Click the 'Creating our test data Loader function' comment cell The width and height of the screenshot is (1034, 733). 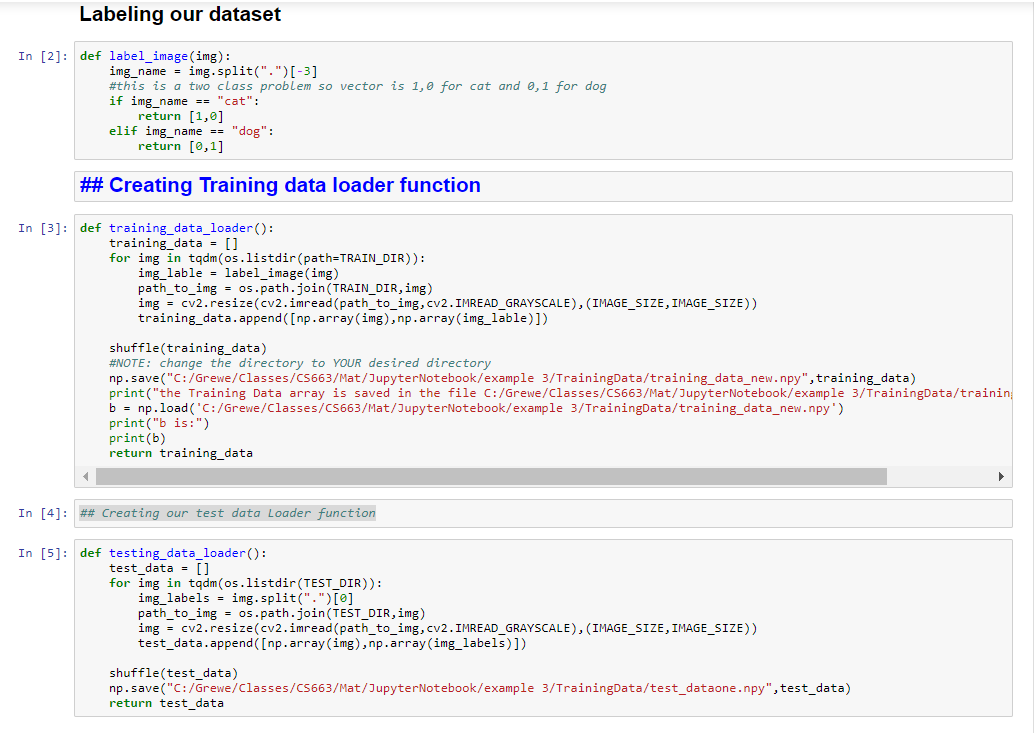[228, 514]
